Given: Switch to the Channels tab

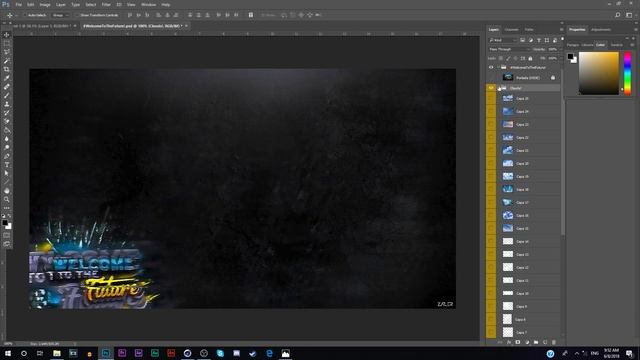Looking at the screenshot, I should (511, 29).
